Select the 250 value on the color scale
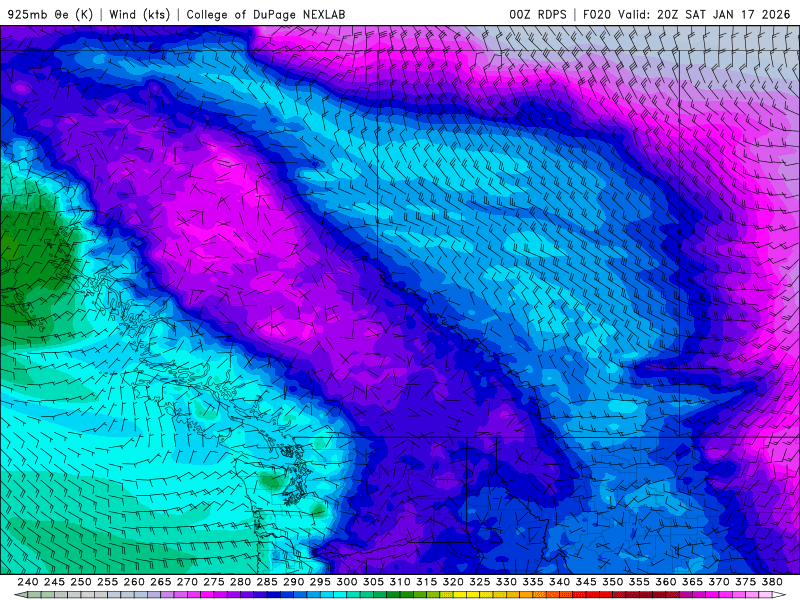 (81, 582)
